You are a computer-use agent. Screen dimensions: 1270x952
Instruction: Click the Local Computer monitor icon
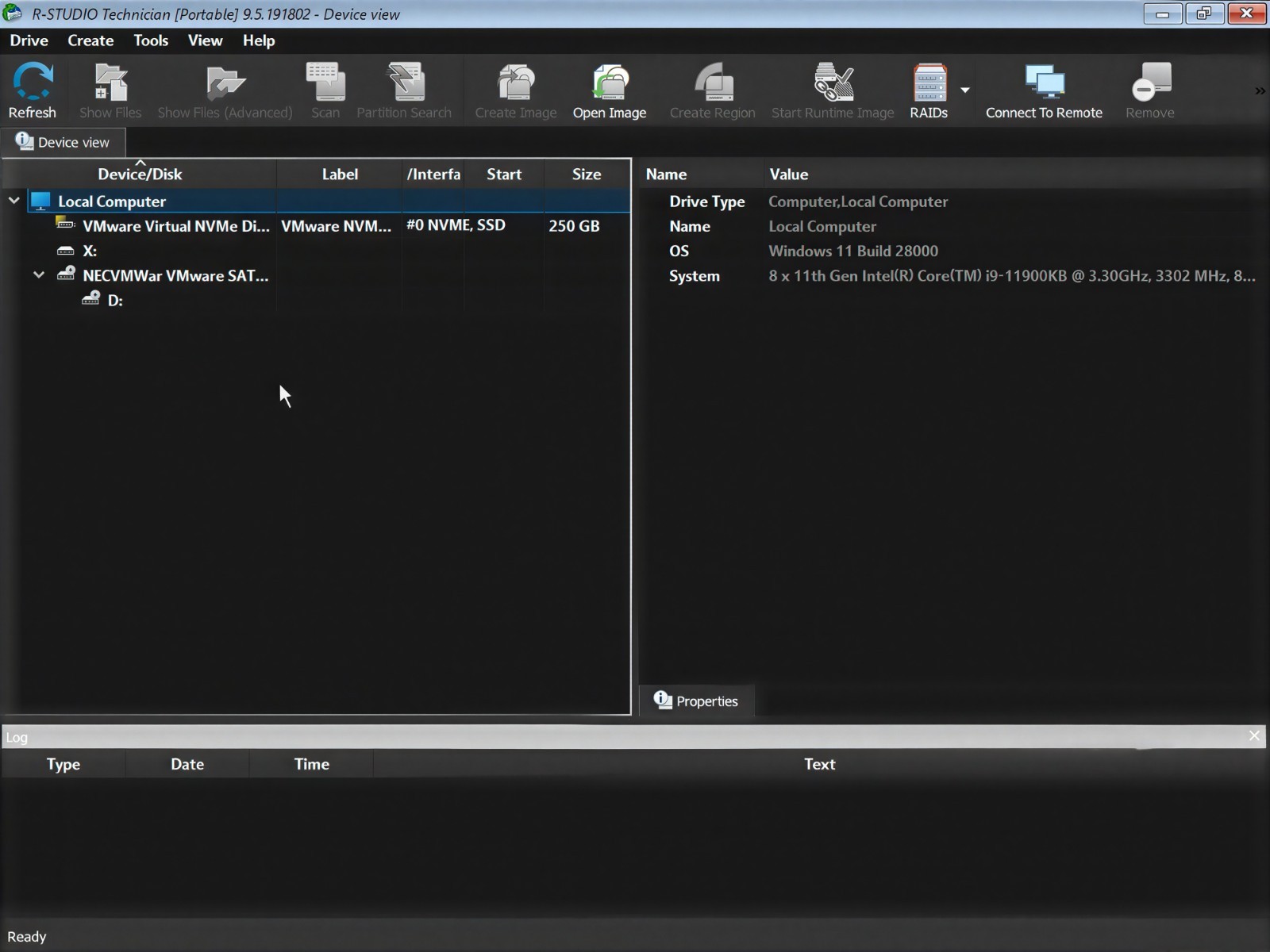[x=40, y=202]
